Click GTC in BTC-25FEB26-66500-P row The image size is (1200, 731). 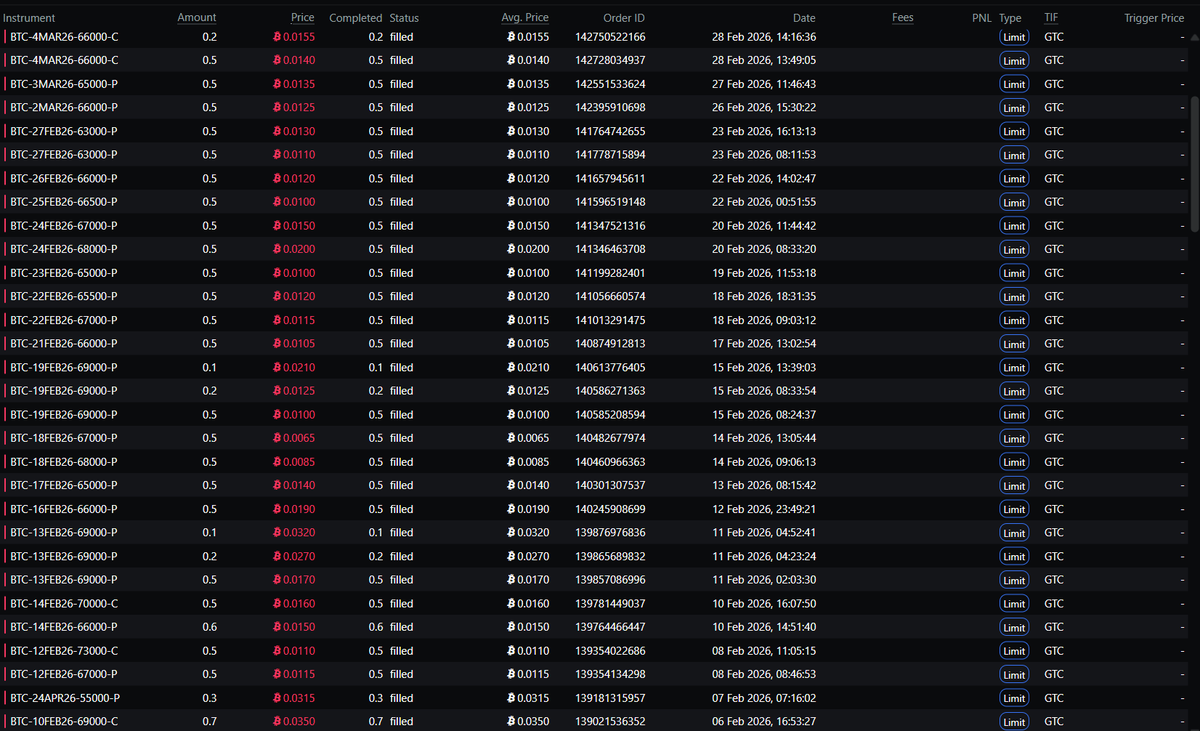(1054, 202)
